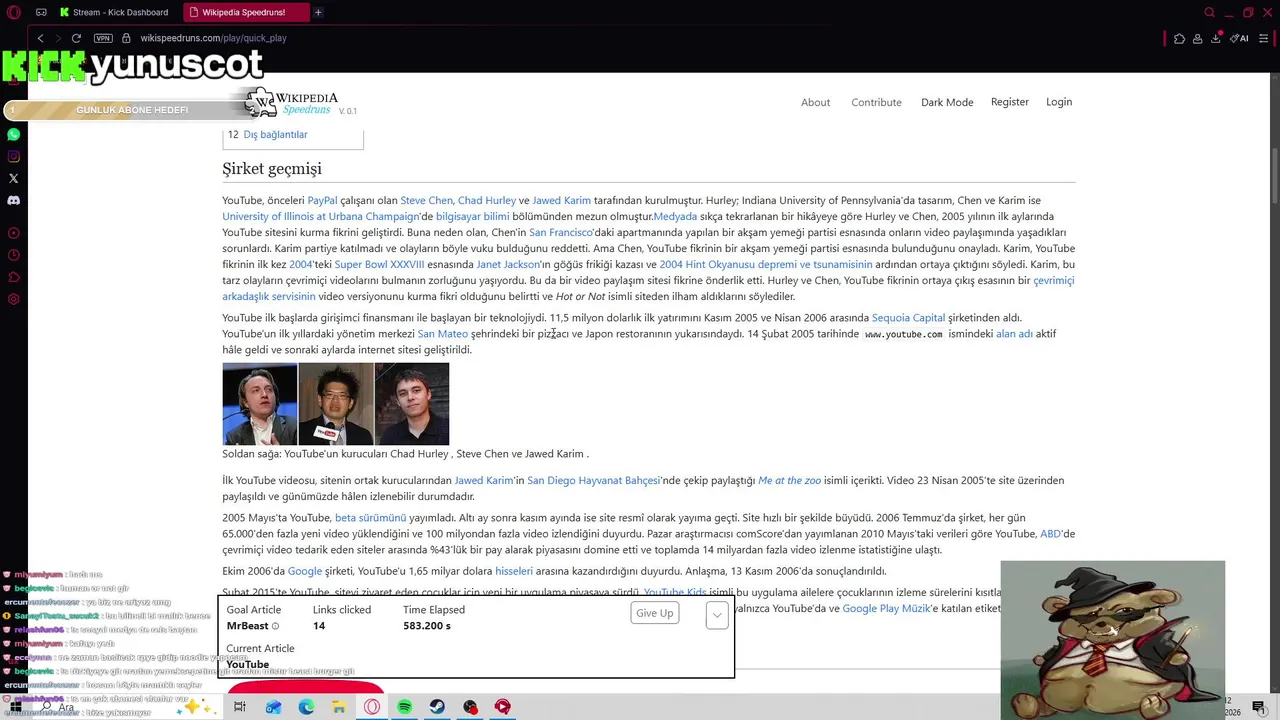Open X (Twitter) in the sidebar
1280x720 pixels.
13,178
